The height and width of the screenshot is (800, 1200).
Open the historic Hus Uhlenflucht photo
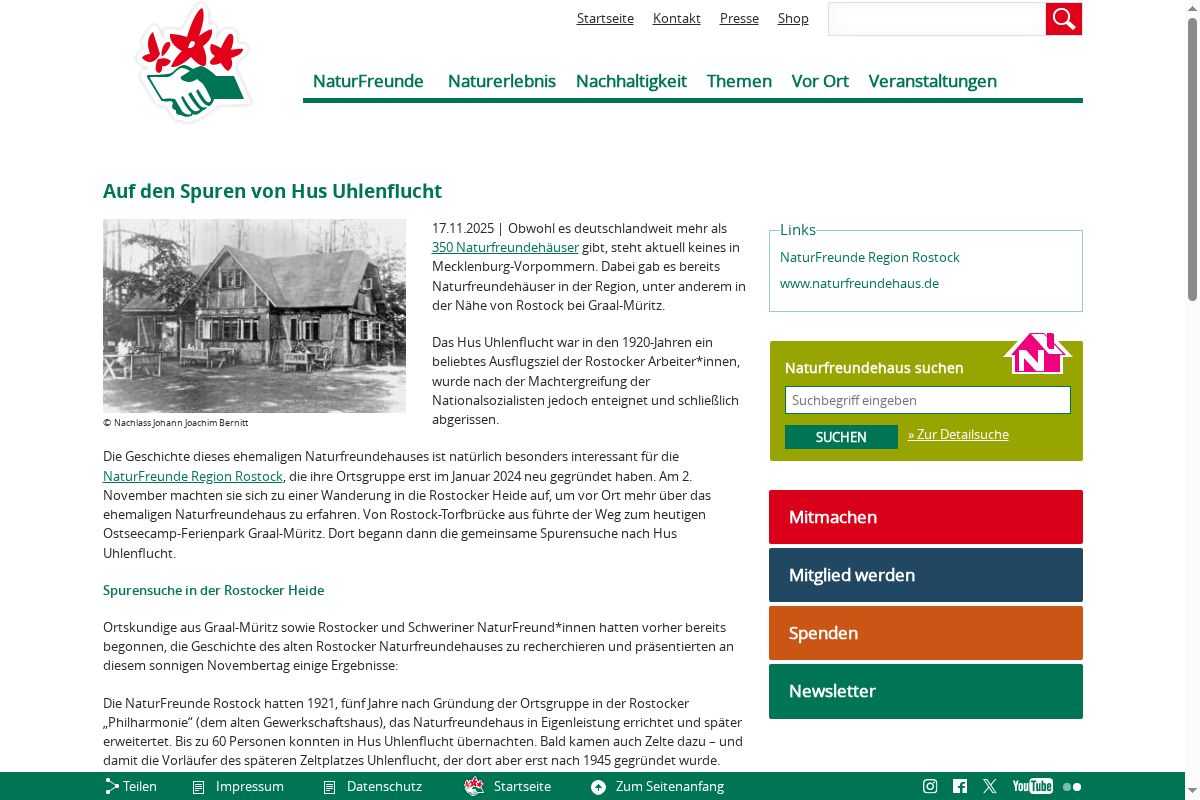pyautogui.click(x=254, y=316)
